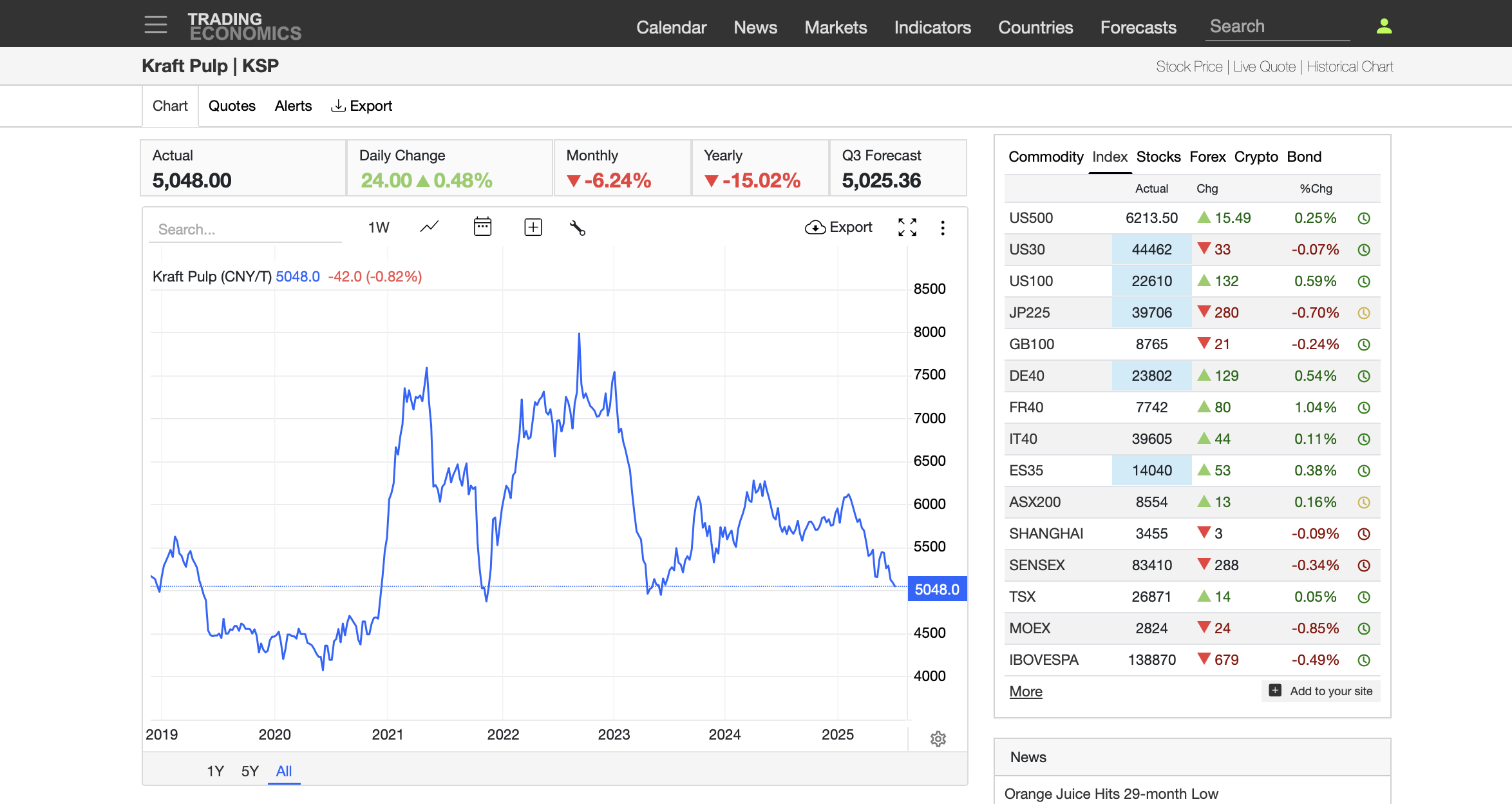Screen dimensions: 1512x804
Task: Select the All time range
Action: (283, 771)
